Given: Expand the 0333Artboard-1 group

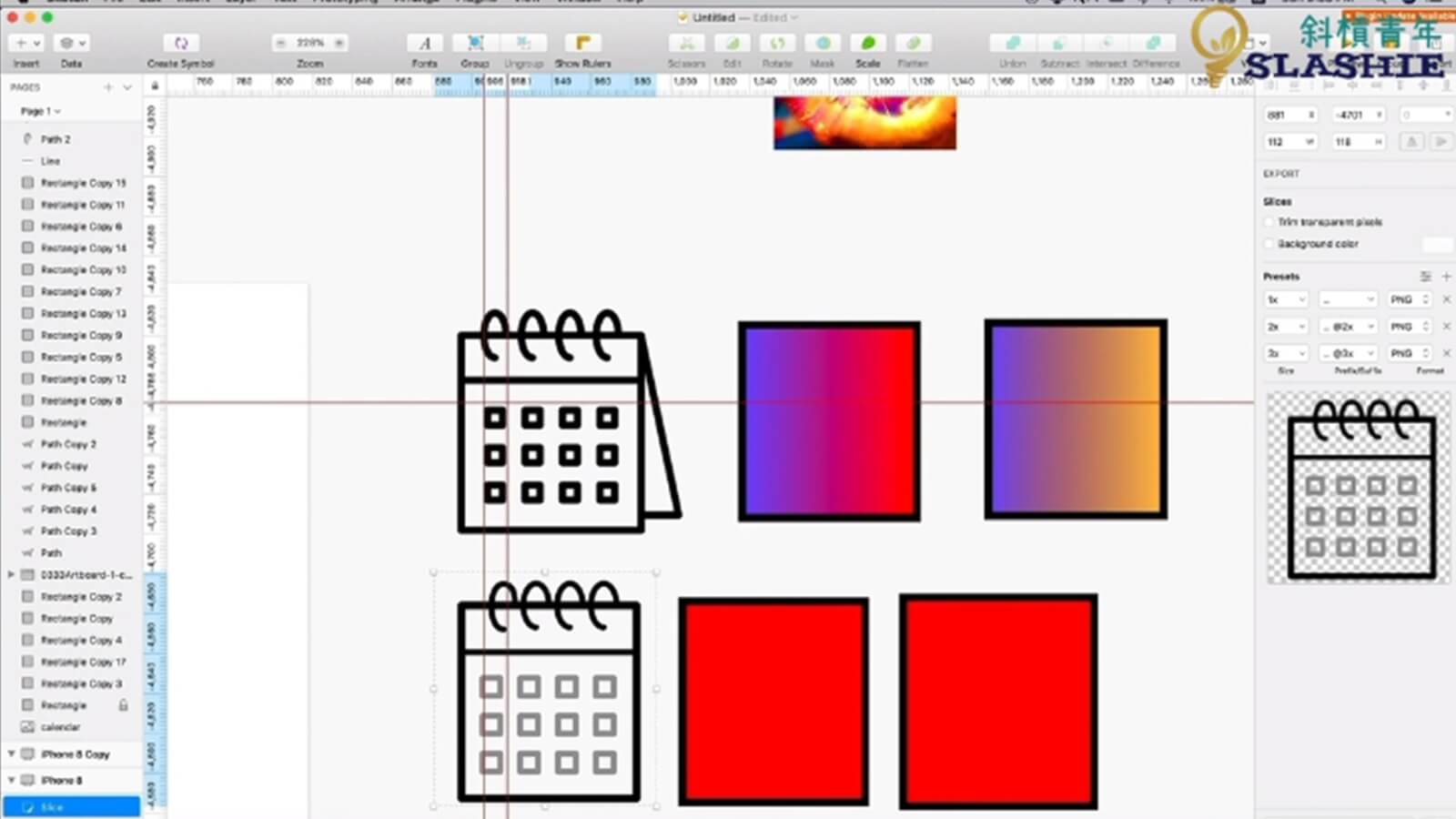Looking at the screenshot, I should (x=11, y=575).
